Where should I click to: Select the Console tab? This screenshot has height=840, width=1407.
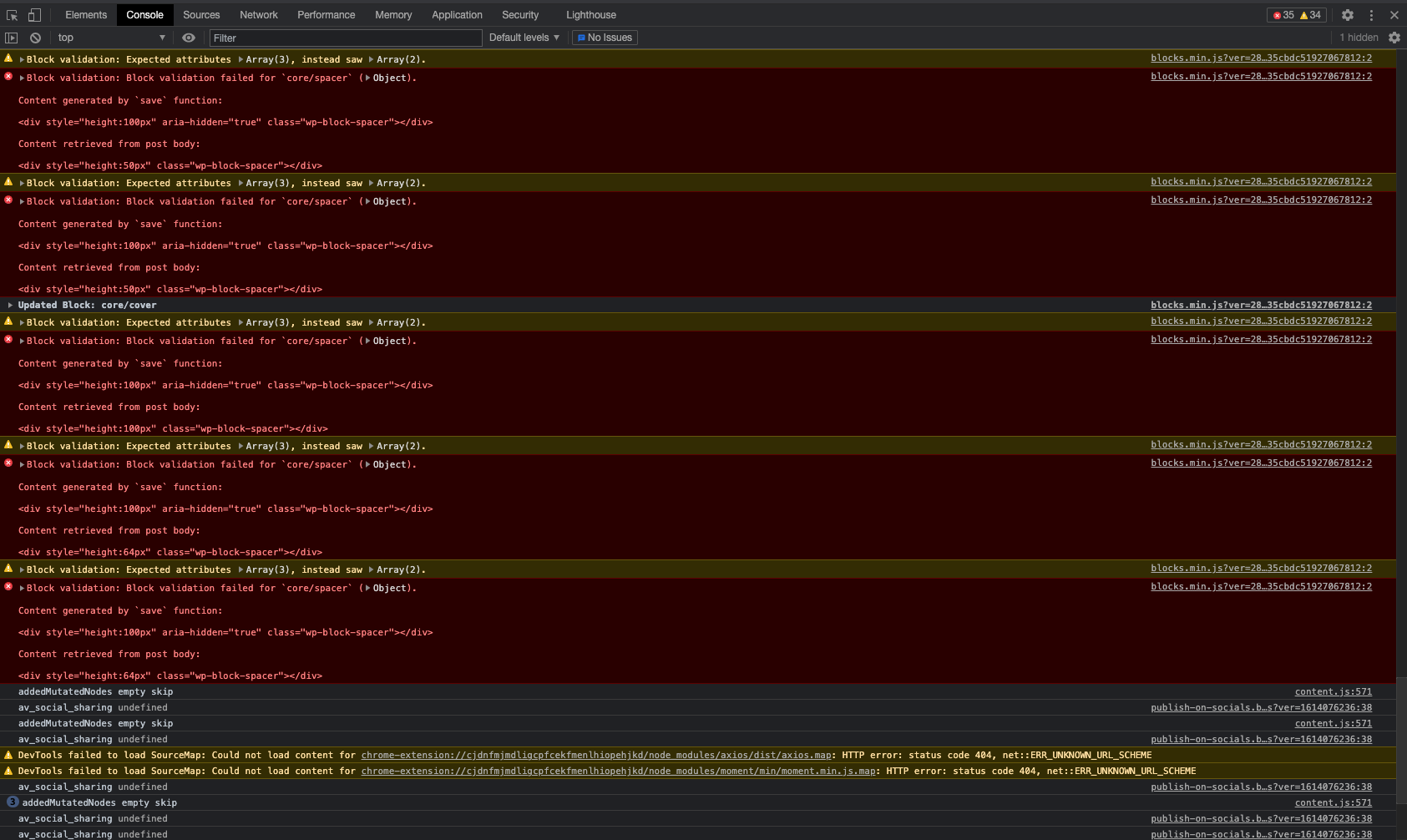[144, 15]
